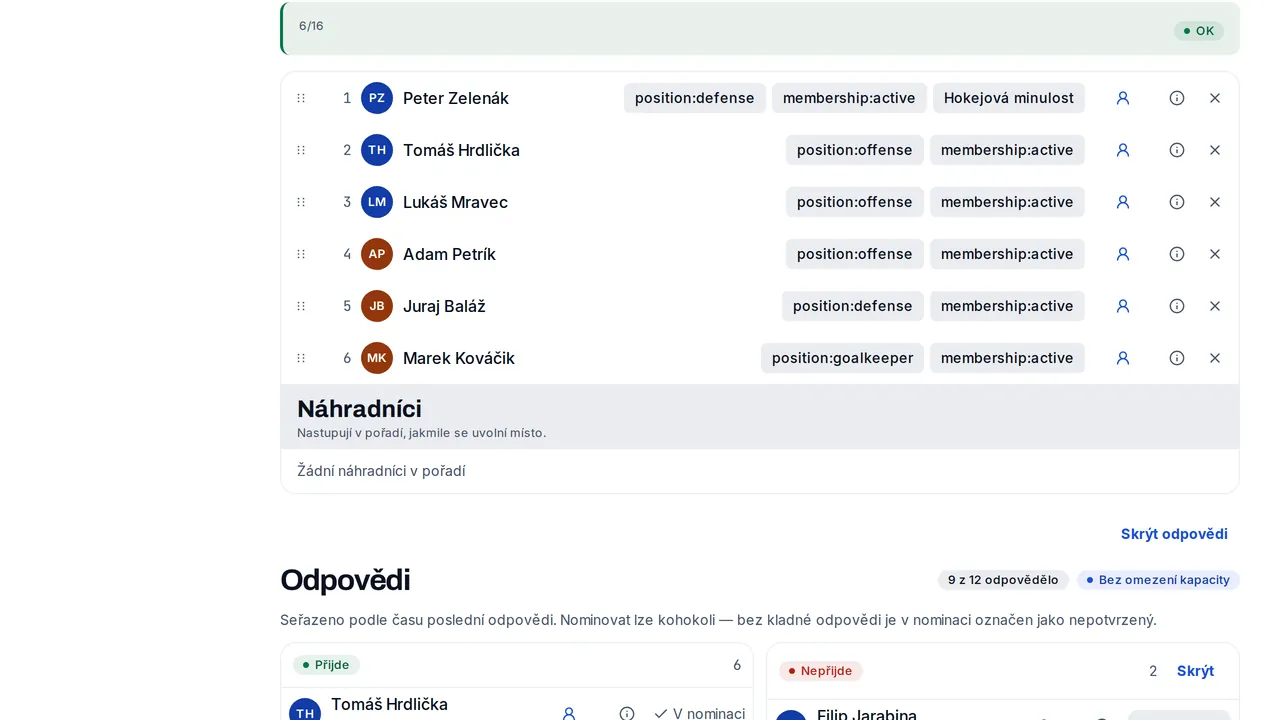Show info for Marek Kováčik
Image resolution: width=1280 pixels, height=720 pixels.
pos(1177,358)
